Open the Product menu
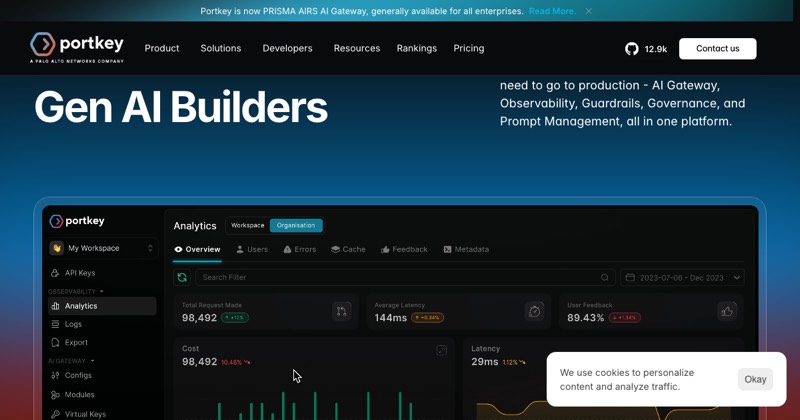 click(x=162, y=48)
